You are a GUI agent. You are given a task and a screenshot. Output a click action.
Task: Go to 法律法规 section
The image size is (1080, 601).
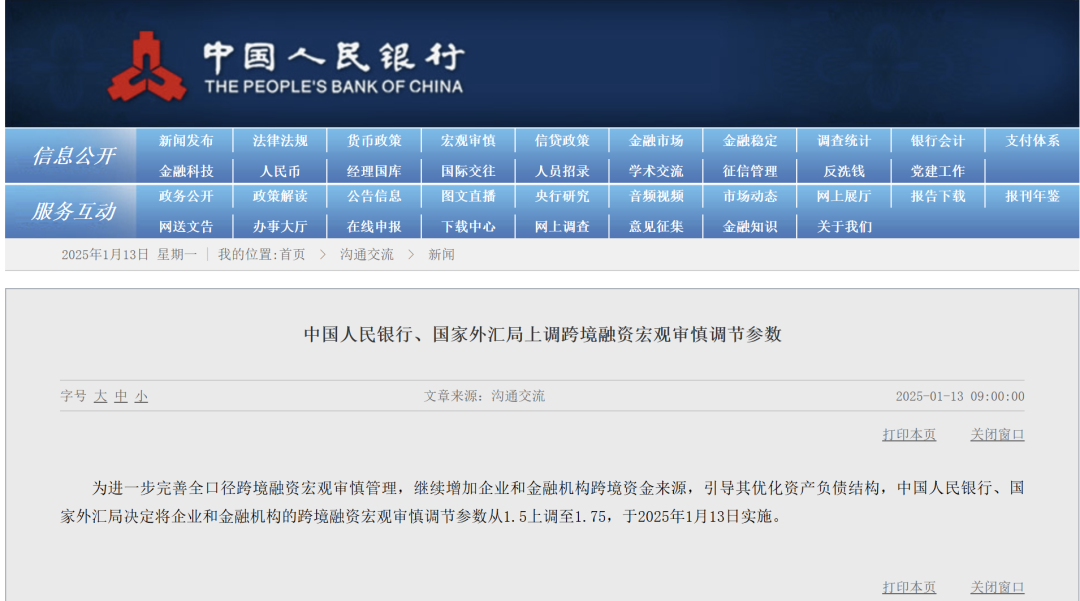[x=280, y=141]
